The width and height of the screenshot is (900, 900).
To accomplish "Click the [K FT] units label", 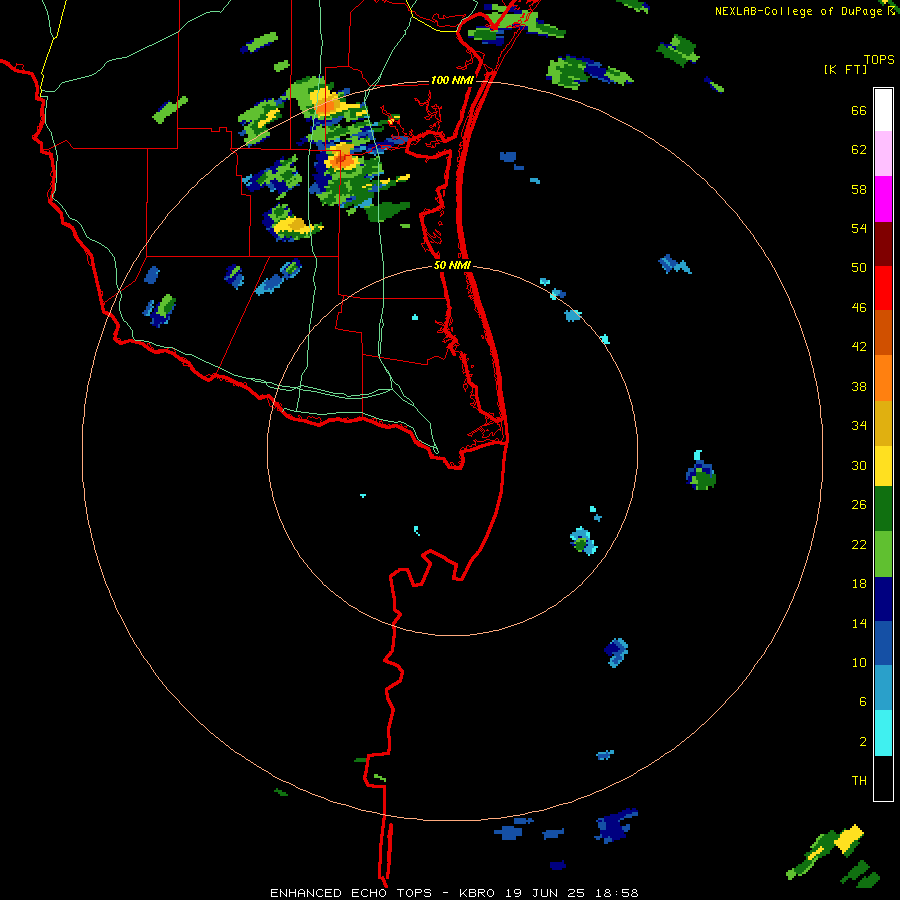I will (845, 70).
